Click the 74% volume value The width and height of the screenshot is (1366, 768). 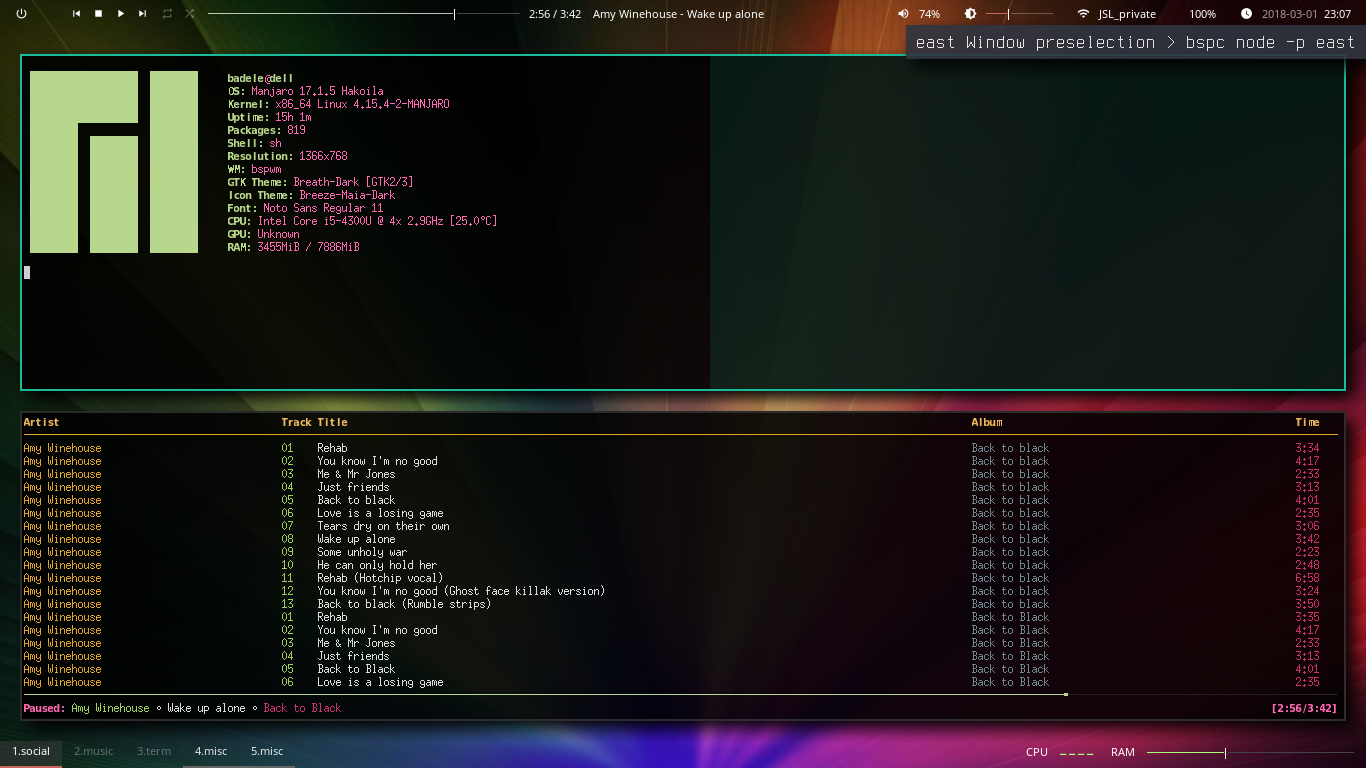pos(930,14)
